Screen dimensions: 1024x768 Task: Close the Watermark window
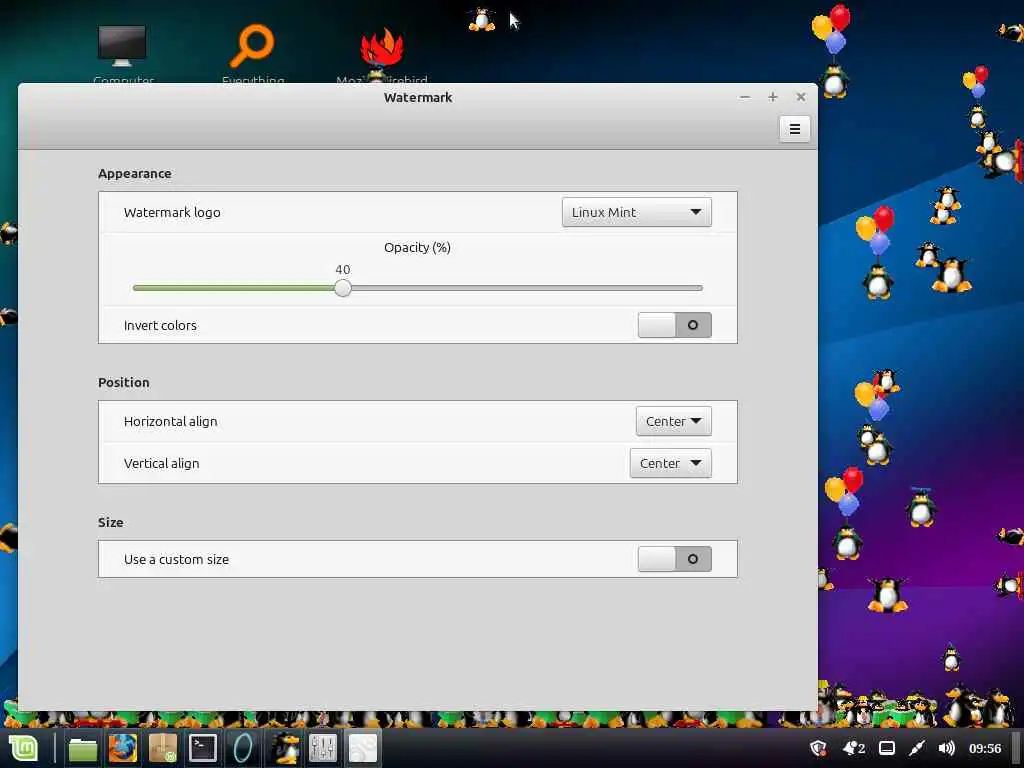tap(801, 97)
